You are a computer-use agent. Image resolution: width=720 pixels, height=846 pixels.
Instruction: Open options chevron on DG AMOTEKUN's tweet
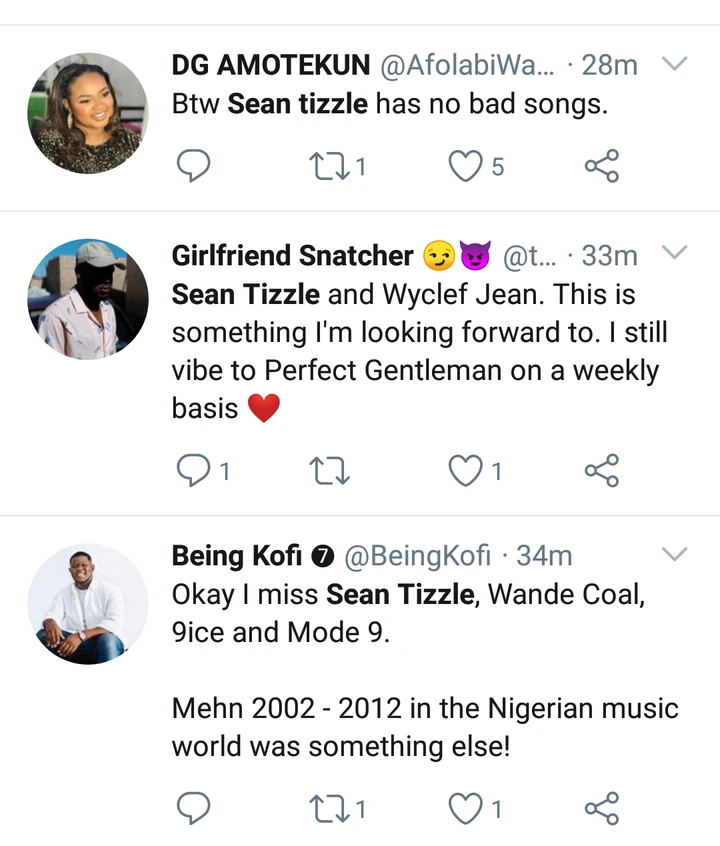coord(675,65)
